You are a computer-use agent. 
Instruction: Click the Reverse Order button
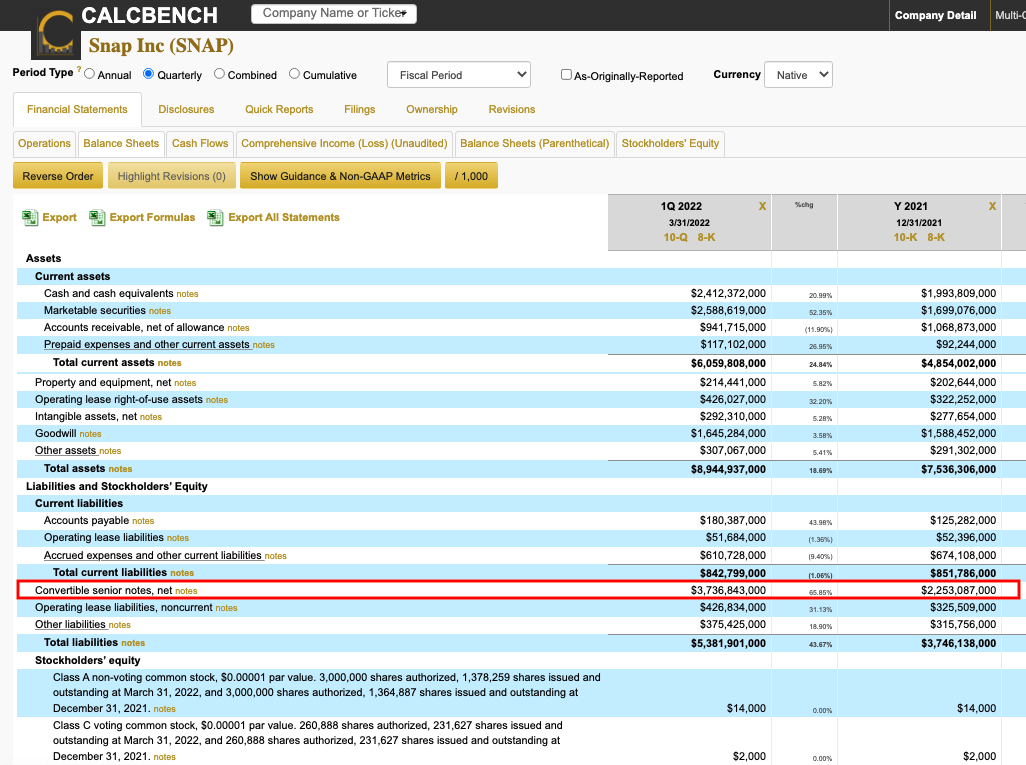[58, 177]
